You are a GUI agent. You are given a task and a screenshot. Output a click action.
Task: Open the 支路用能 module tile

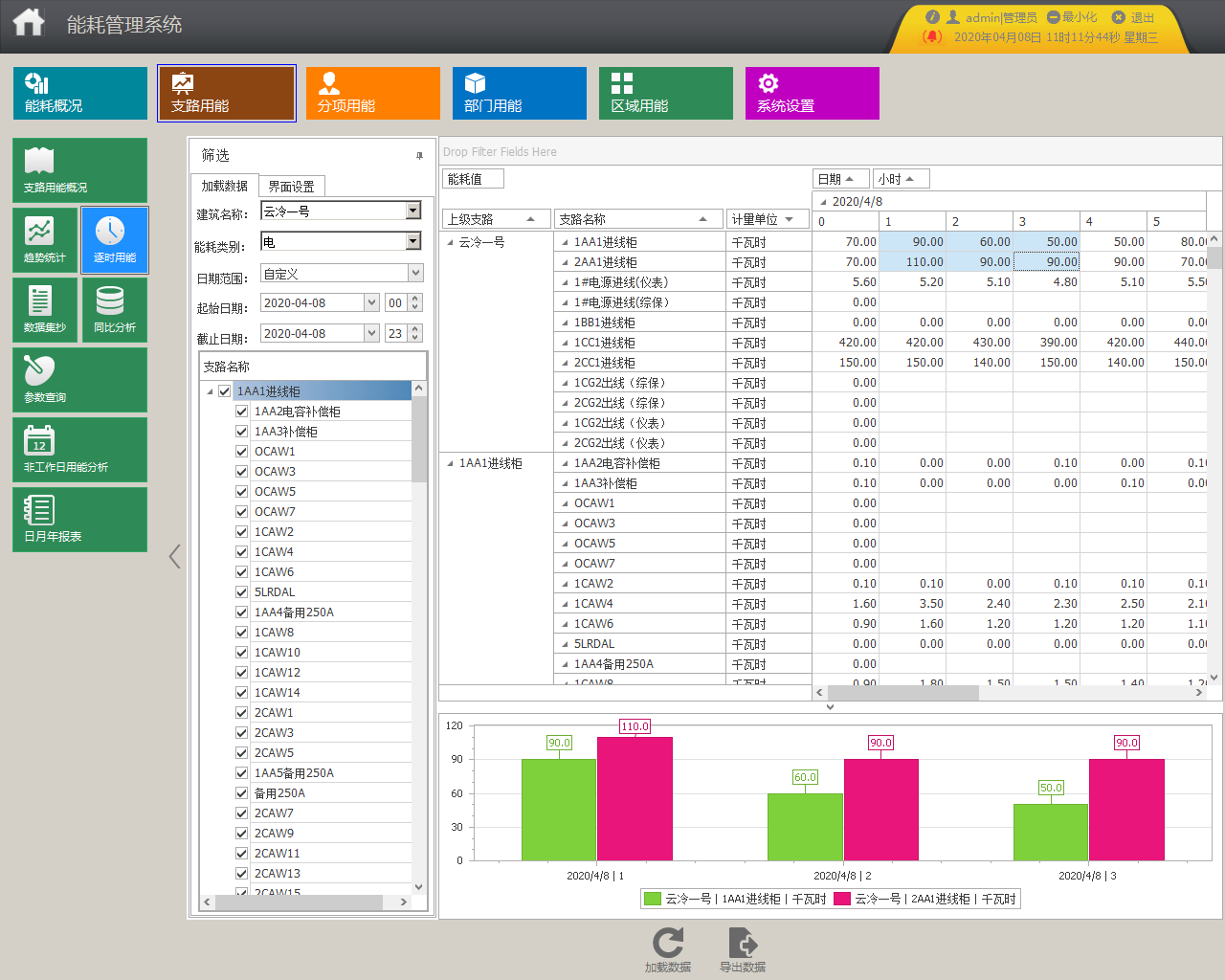point(227,93)
